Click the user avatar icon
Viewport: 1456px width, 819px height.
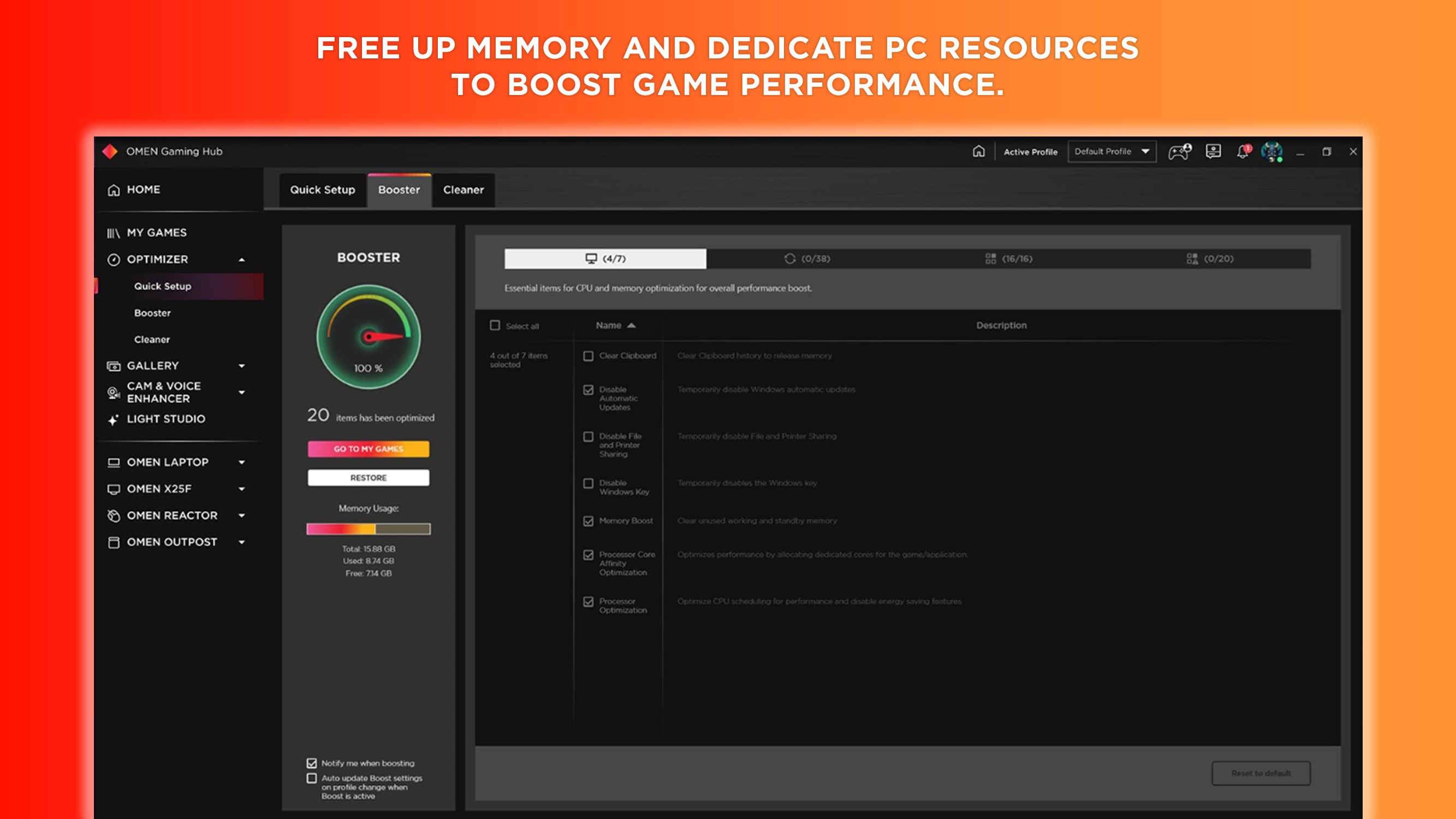(x=1271, y=151)
